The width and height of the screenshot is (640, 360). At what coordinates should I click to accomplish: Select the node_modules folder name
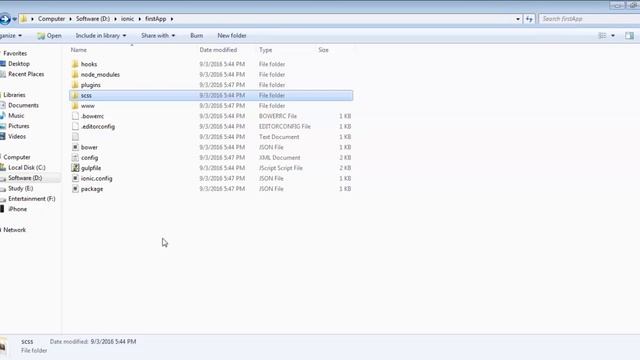click(x=100, y=74)
